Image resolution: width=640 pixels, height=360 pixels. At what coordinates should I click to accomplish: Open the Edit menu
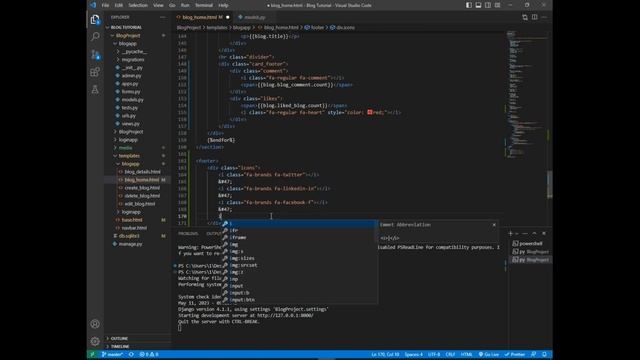pyautogui.click(x=119, y=5)
